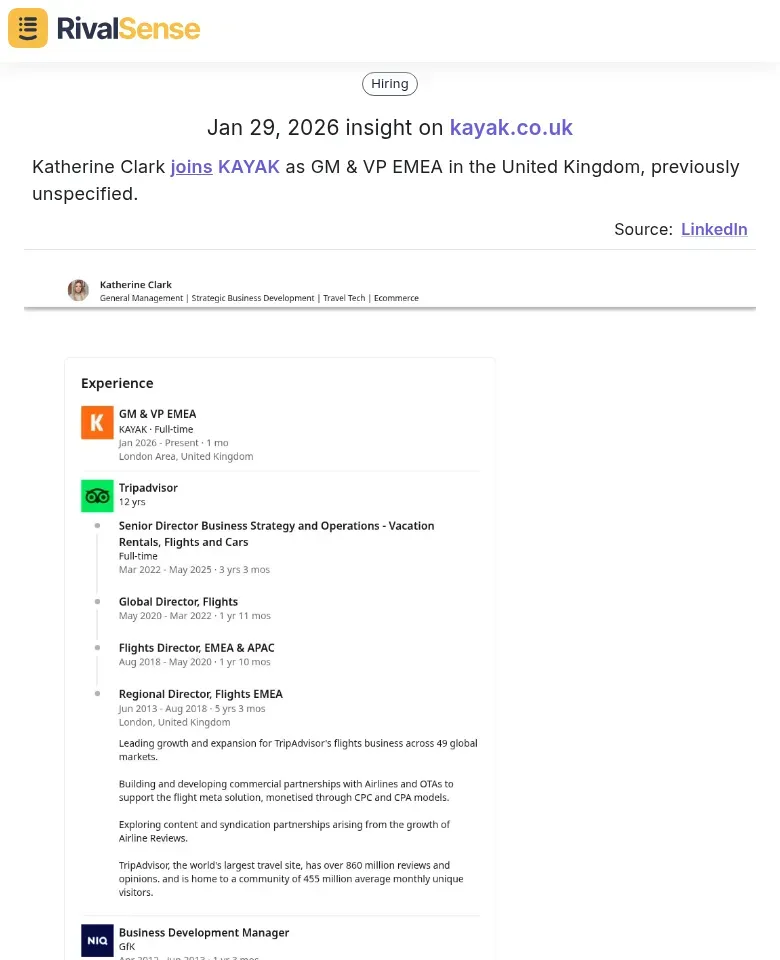Click the timeline dot beside Global Director, Flights
780x960 pixels.
[97, 600]
